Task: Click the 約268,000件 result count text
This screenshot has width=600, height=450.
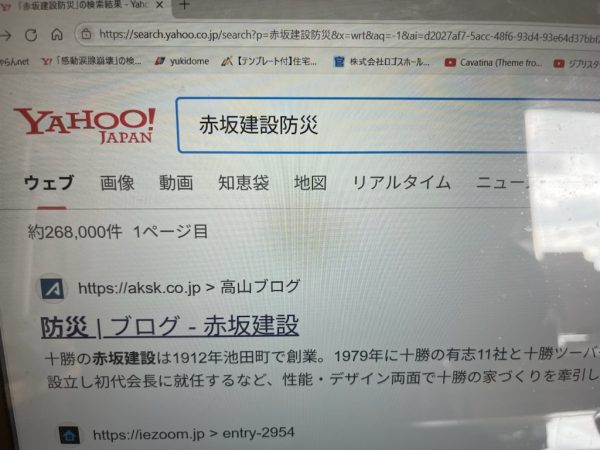Action: (75, 232)
